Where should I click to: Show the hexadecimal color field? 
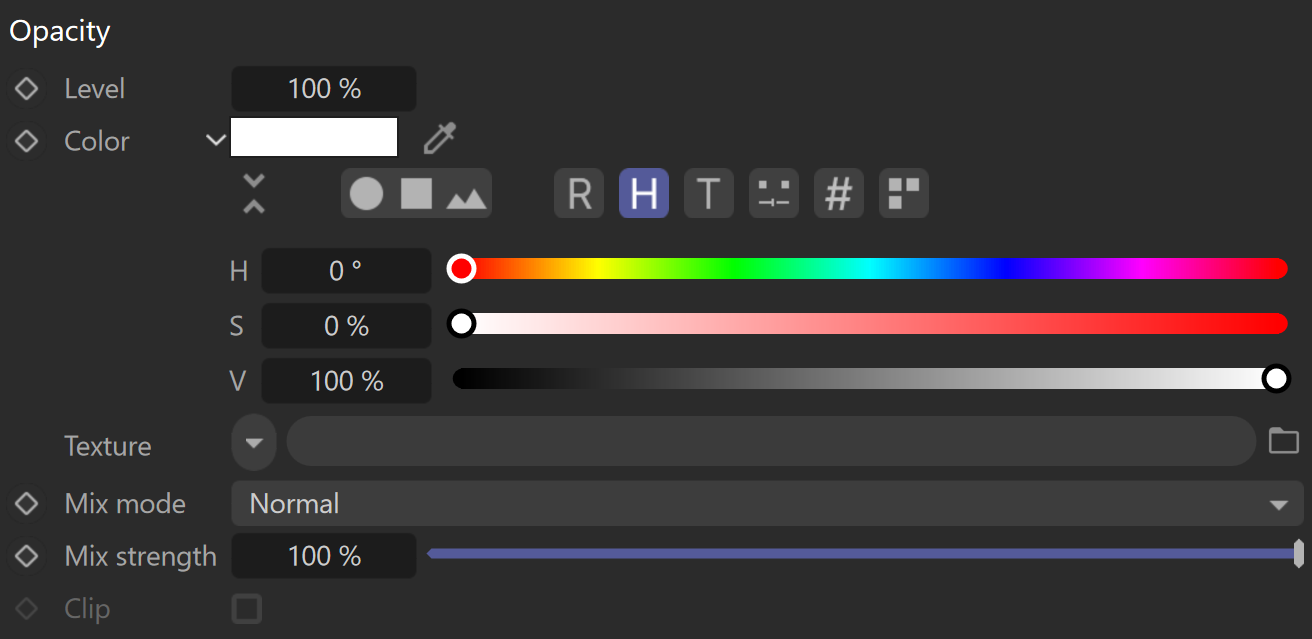(x=838, y=193)
